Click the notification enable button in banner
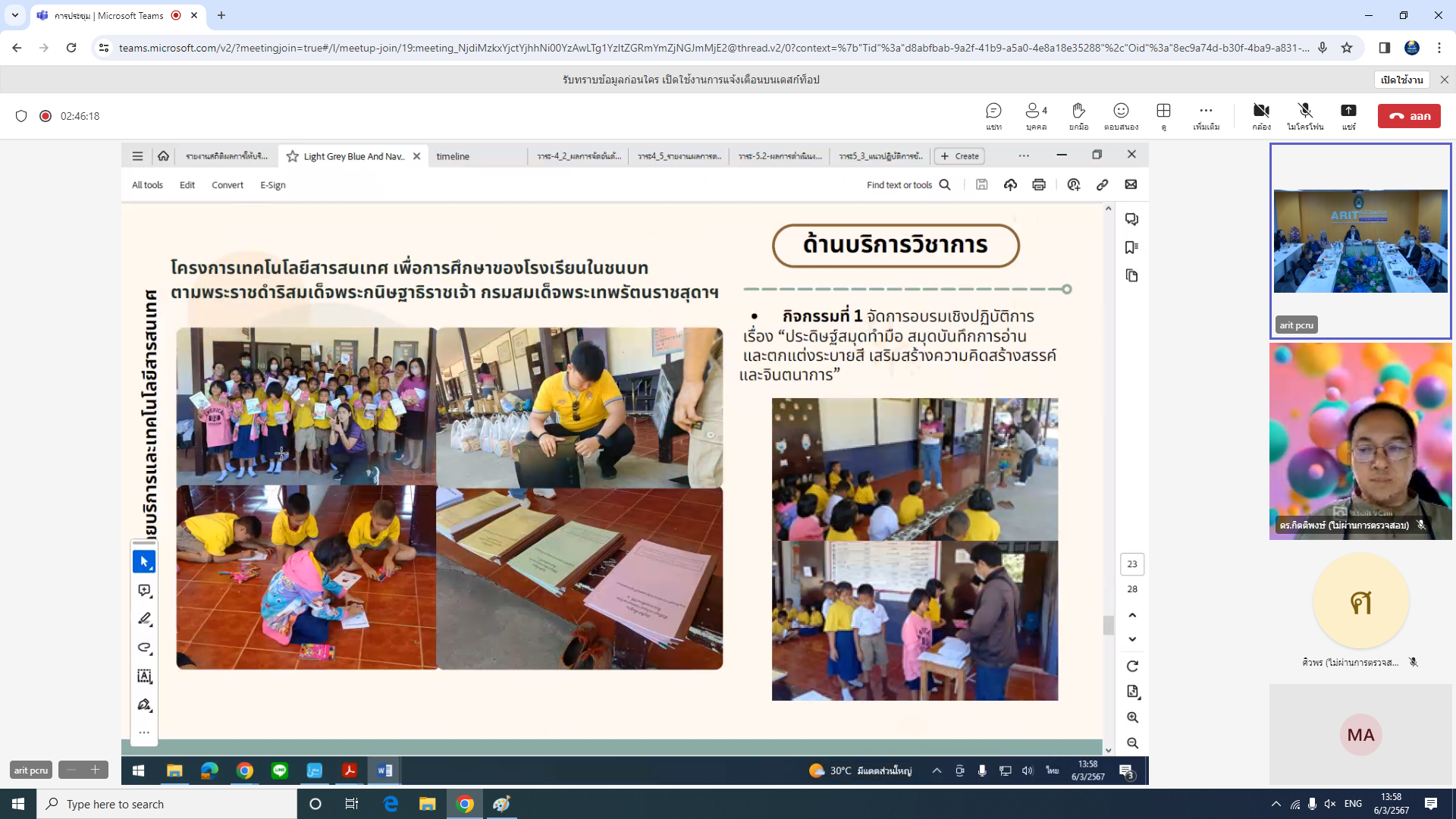 point(1401,80)
